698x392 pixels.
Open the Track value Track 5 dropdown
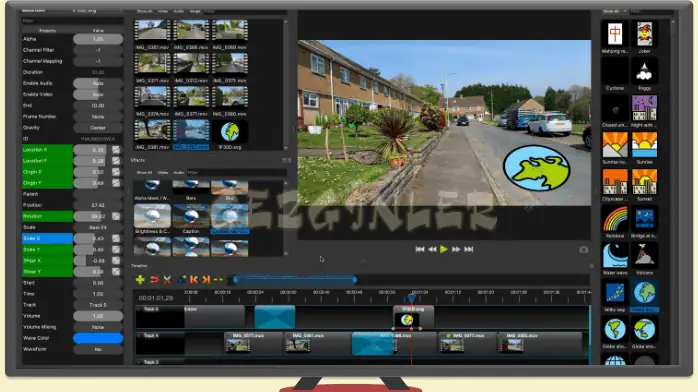tap(98, 305)
